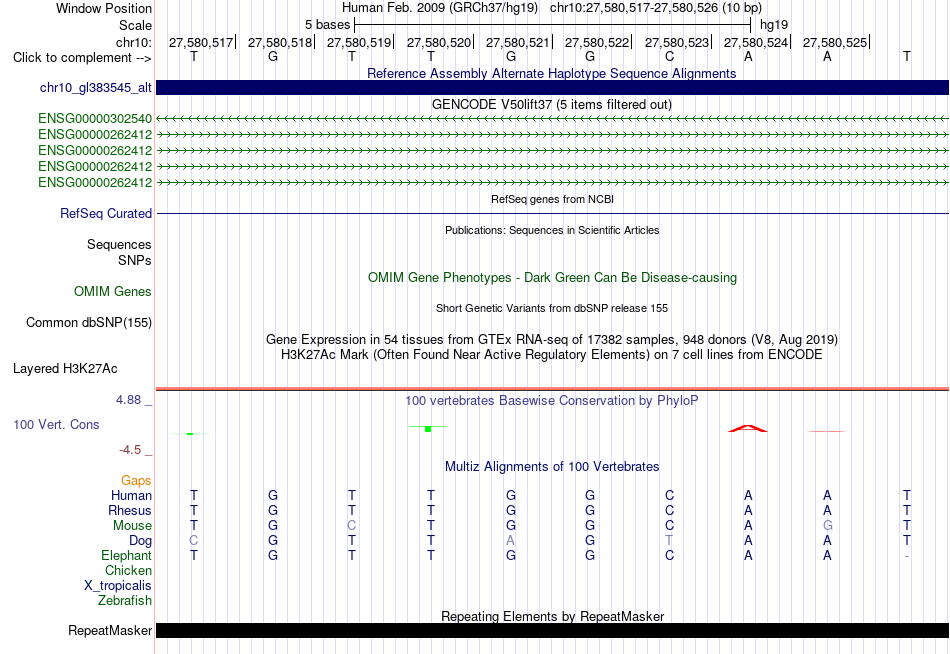Click Short Genetic Variants dbSNP title
950x654 pixels.
pos(552,308)
